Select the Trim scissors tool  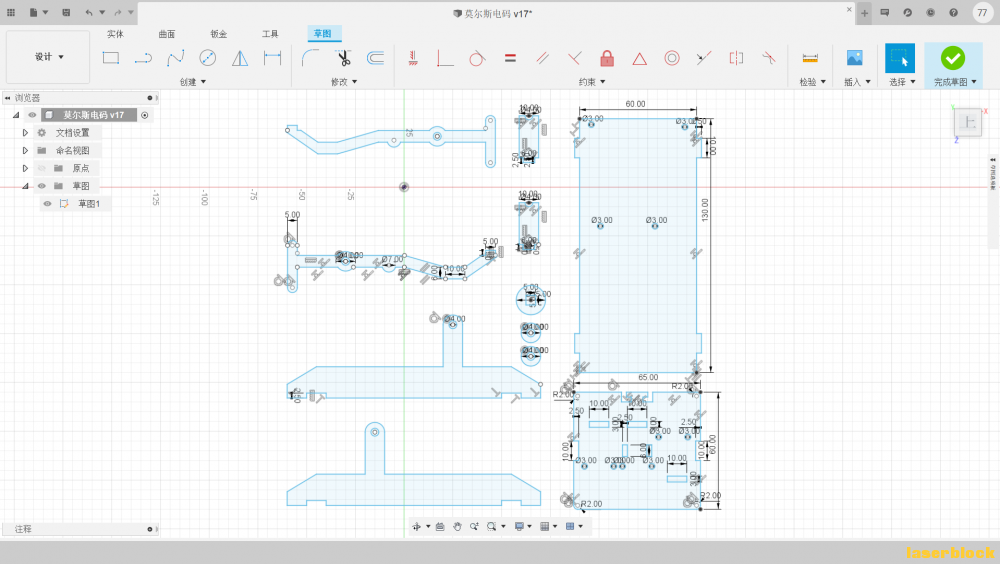344,58
